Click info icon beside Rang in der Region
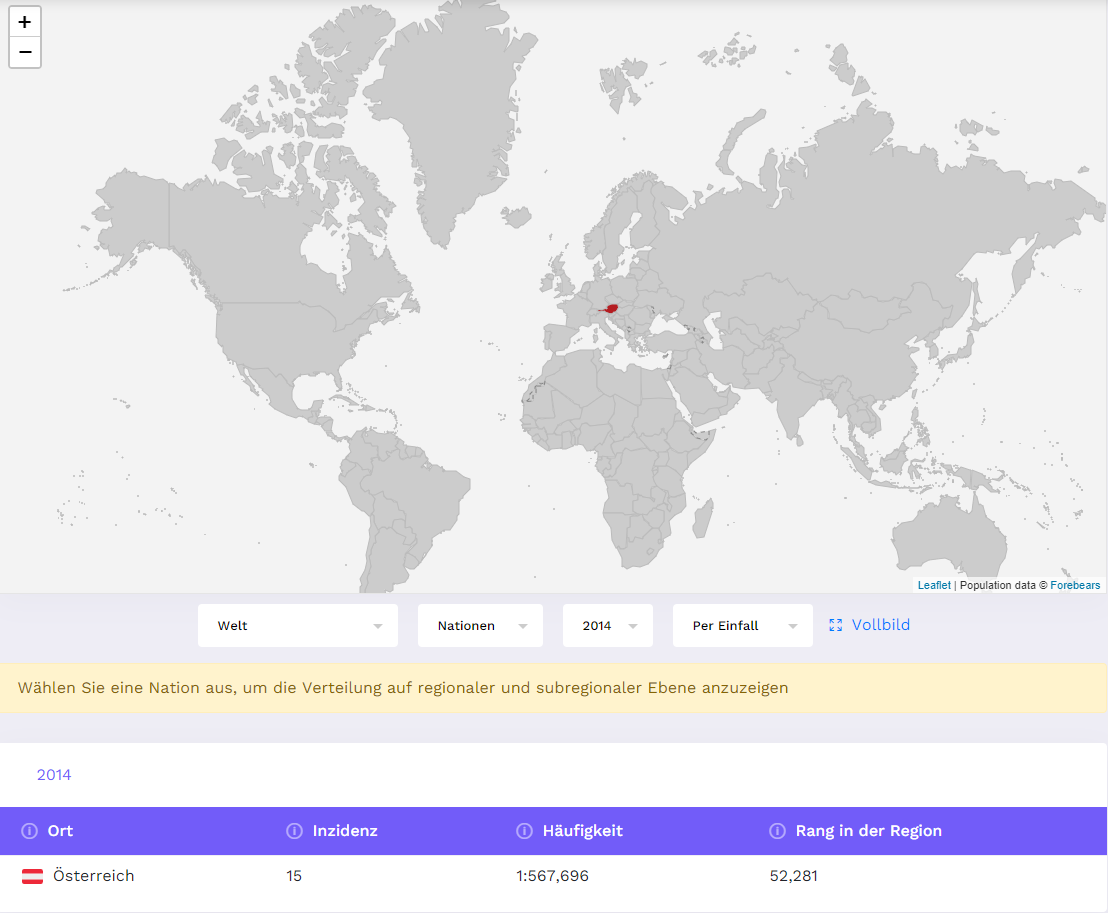1108x913 pixels. tap(777, 831)
